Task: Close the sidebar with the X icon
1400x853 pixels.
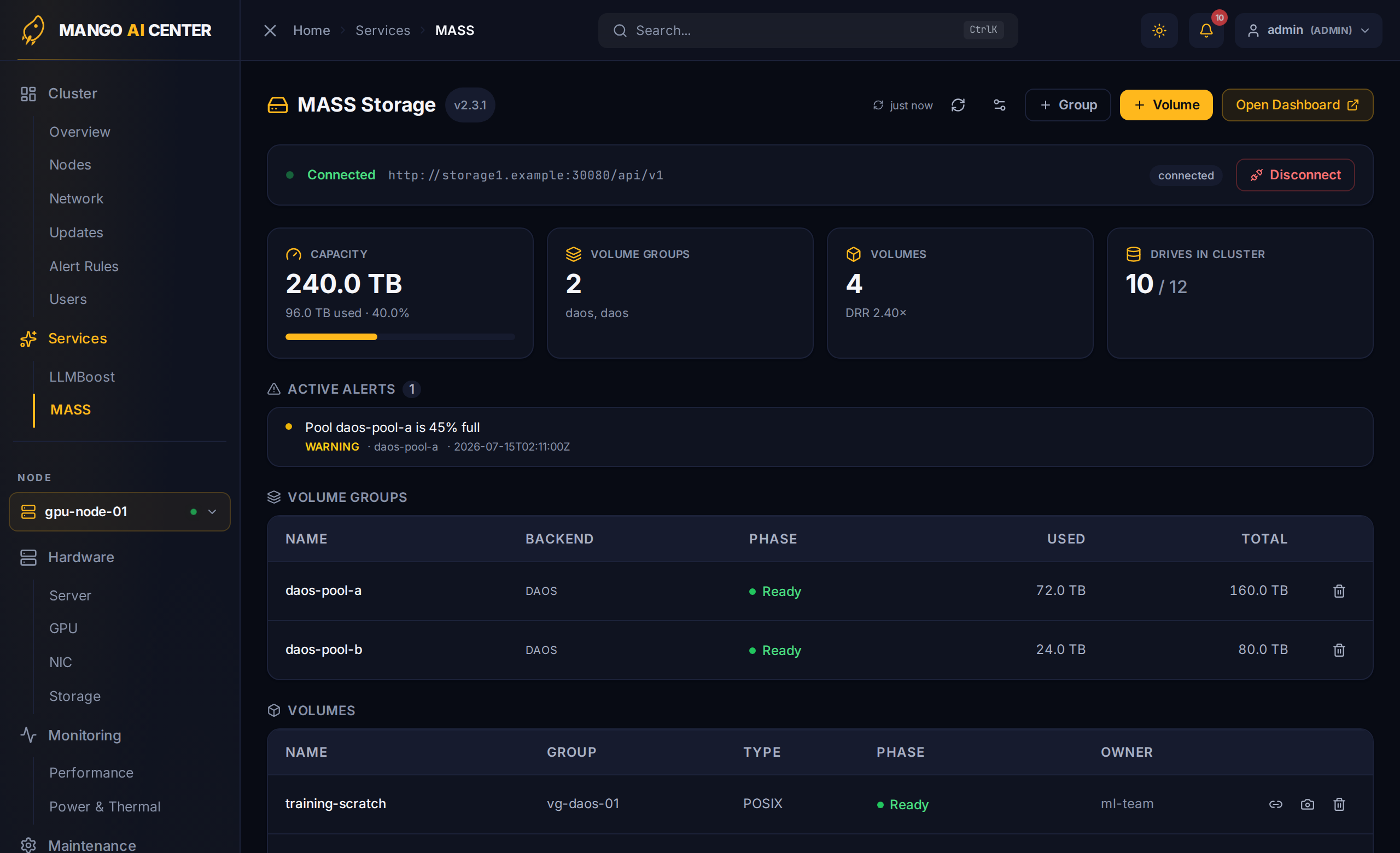Action: [x=270, y=31]
